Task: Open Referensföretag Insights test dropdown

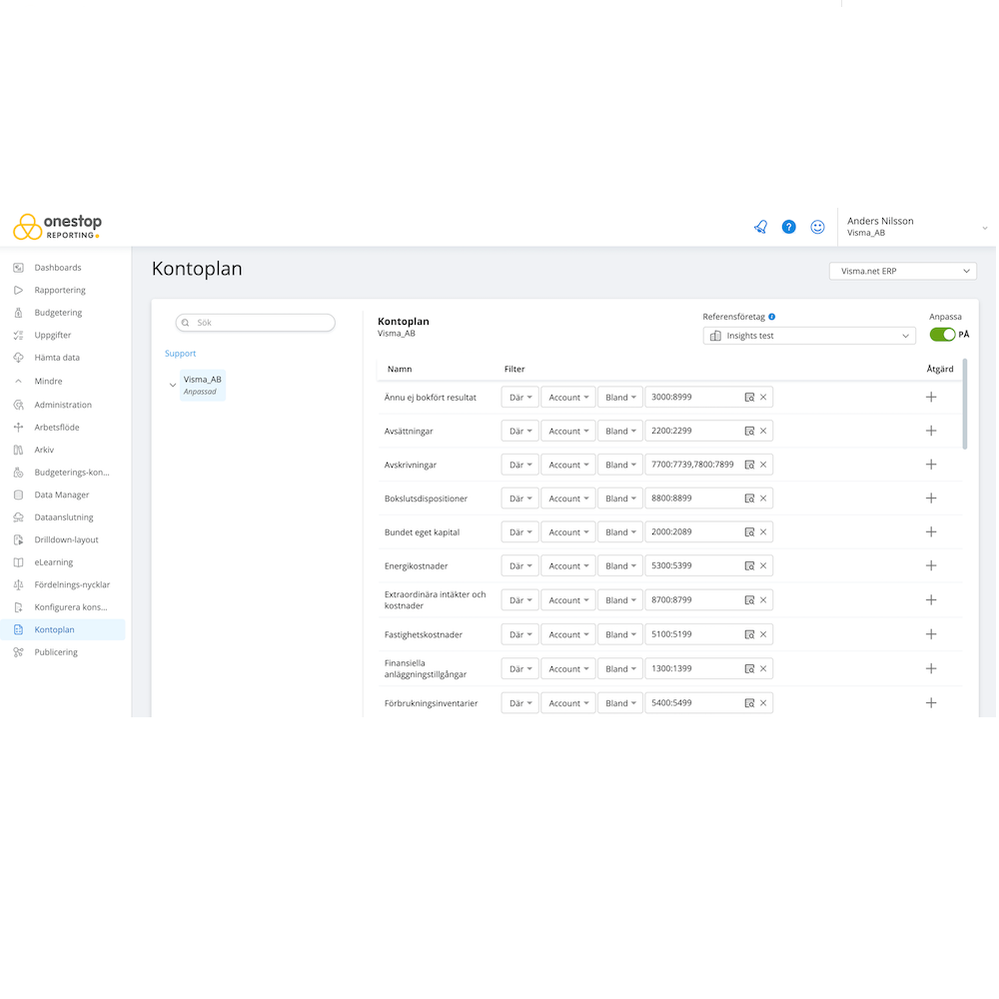Action: (809, 336)
